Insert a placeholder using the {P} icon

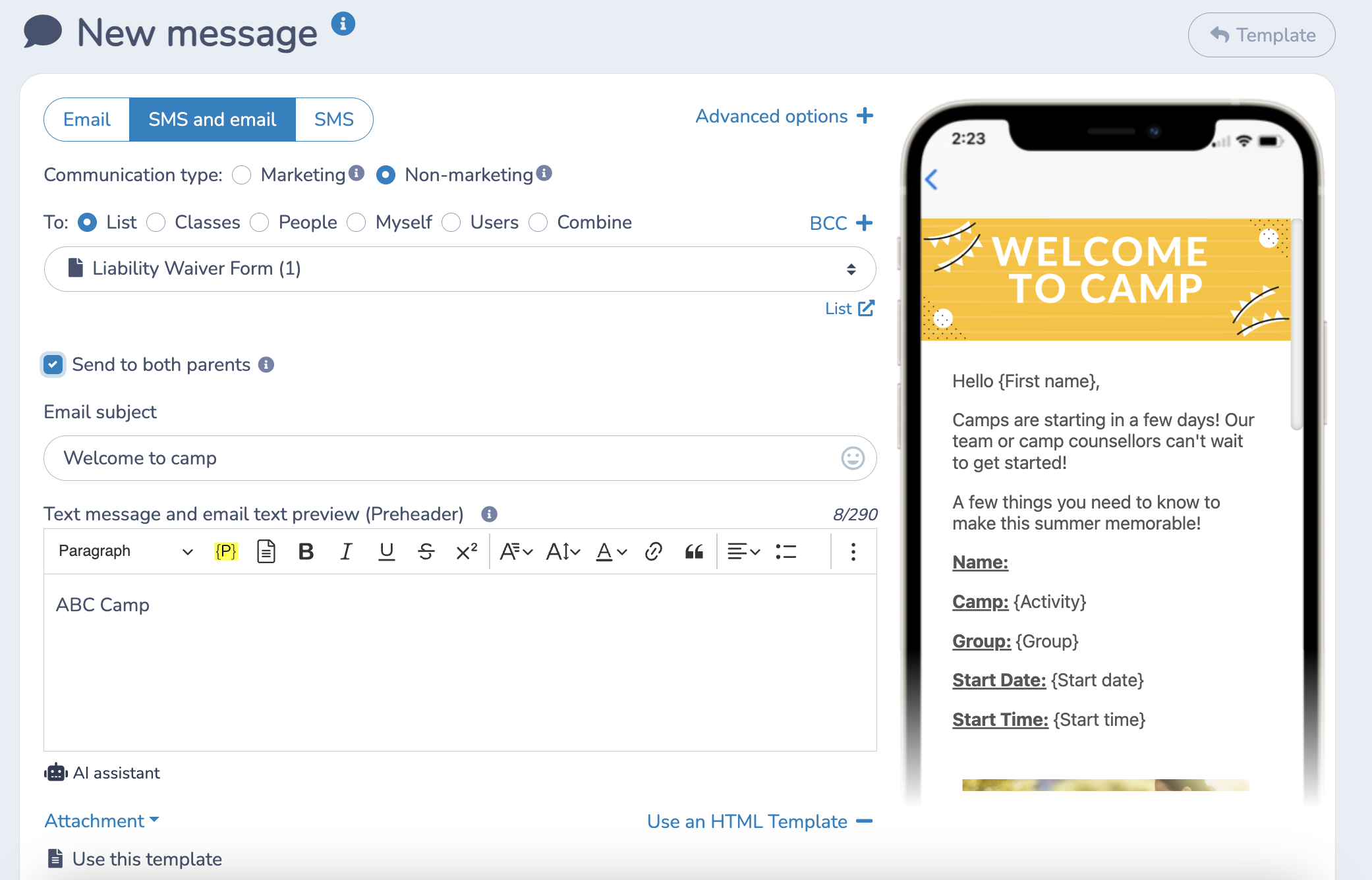click(x=225, y=551)
